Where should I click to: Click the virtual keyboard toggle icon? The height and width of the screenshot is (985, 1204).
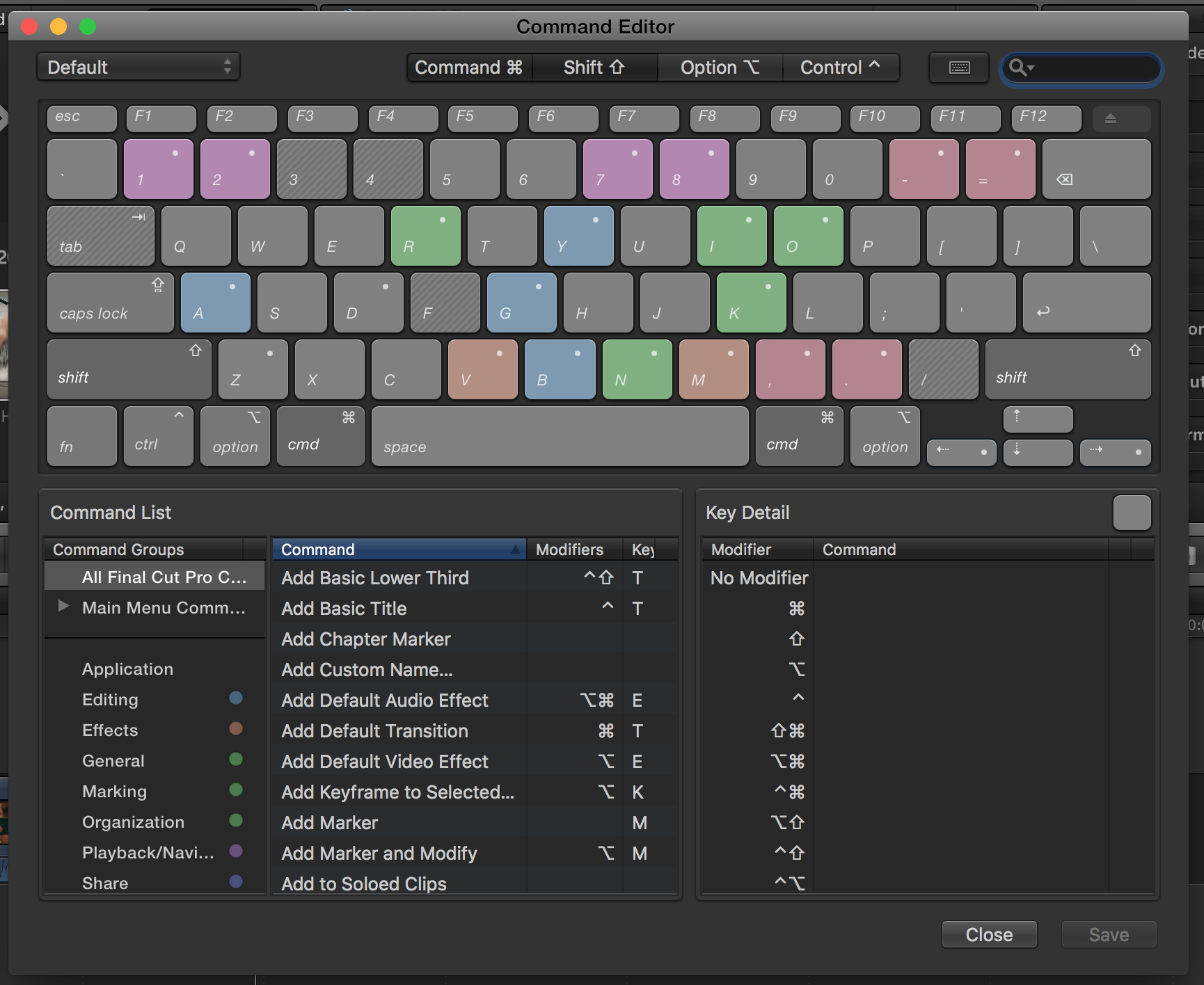click(x=959, y=67)
